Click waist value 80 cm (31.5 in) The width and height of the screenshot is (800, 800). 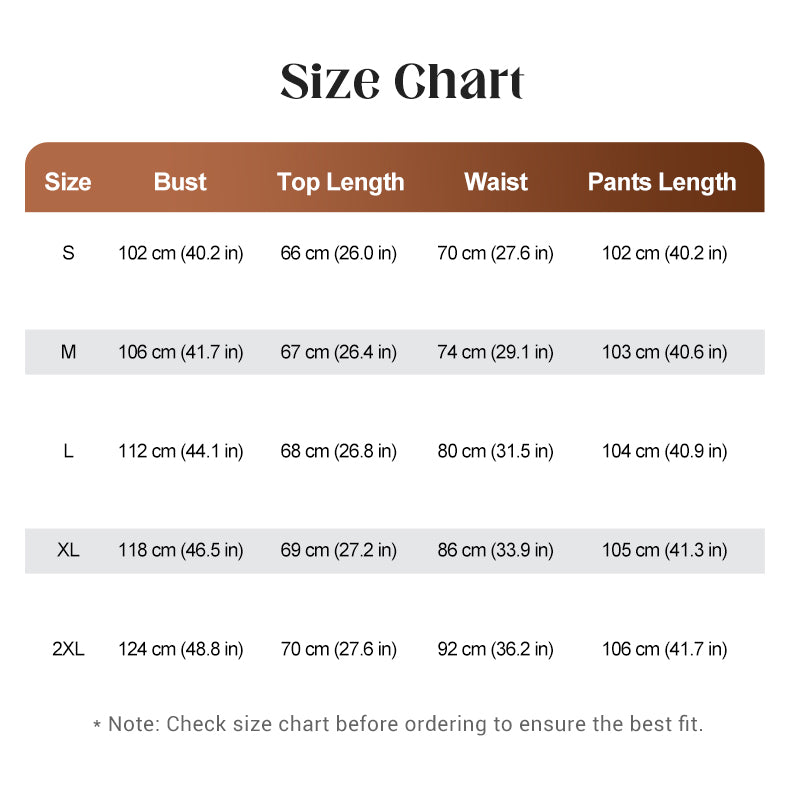coord(495,452)
